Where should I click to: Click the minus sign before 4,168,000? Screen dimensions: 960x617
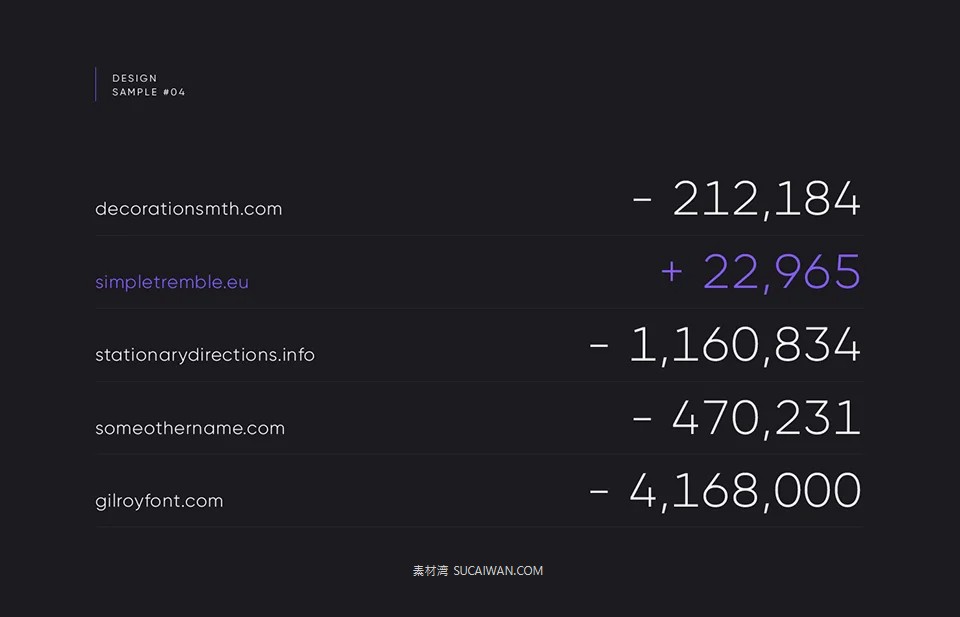pyautogui.click(x=599, y=492)
